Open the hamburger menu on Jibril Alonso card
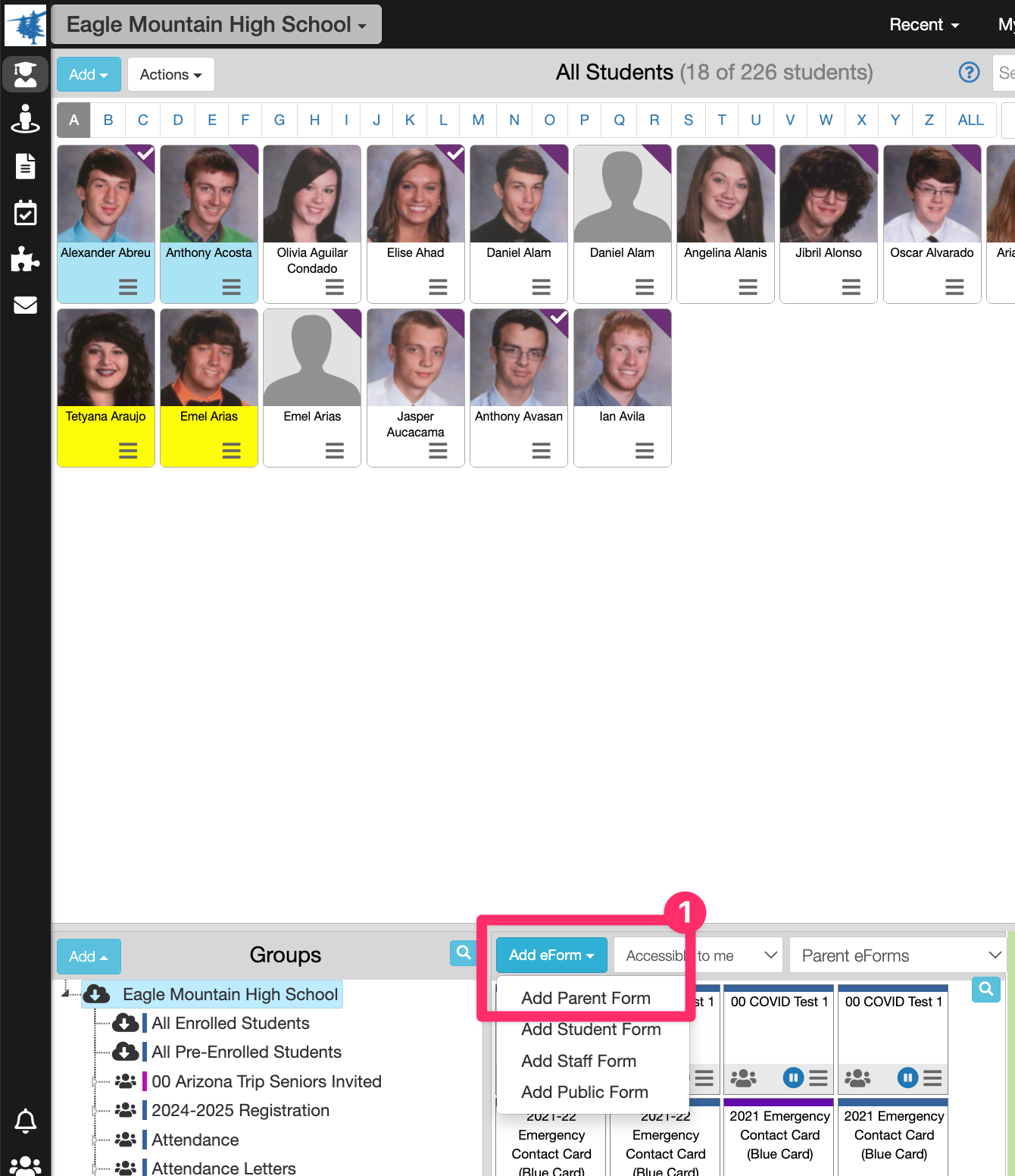 pos(851,287)
